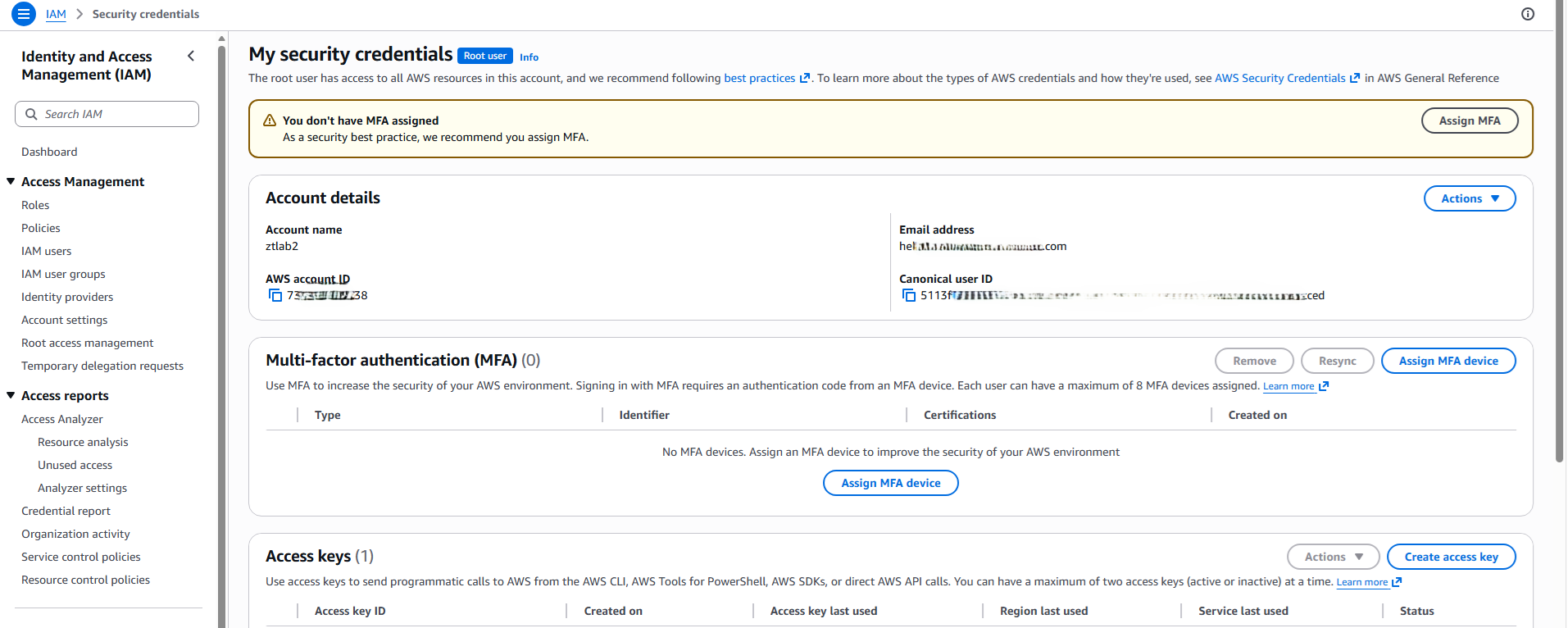Click external link icon beside Access keys Learn more
The image size is (1568, 628).
click(1397, 582)
